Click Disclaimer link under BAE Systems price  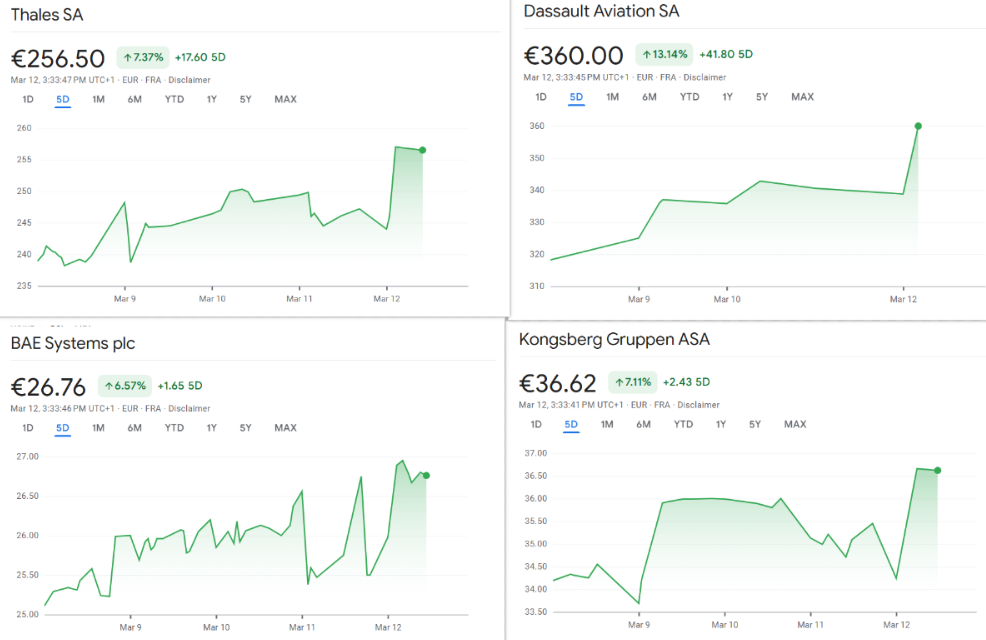click(x=189, y=408)
